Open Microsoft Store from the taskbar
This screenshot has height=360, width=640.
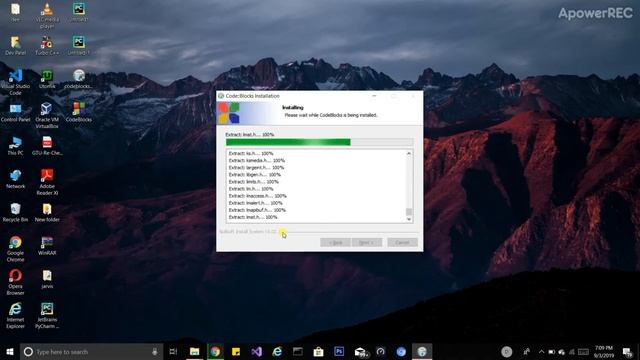(x=318, y=351)
